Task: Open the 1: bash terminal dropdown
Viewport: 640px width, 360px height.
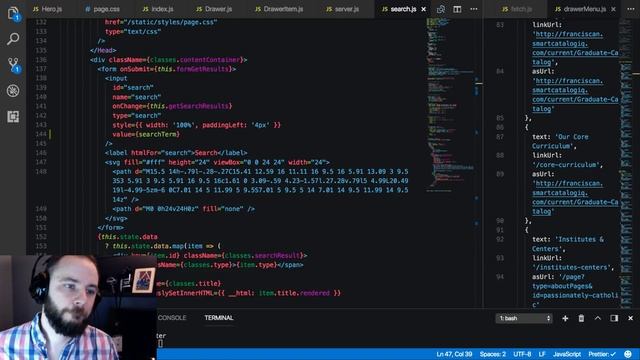Action: coord(524,318)
